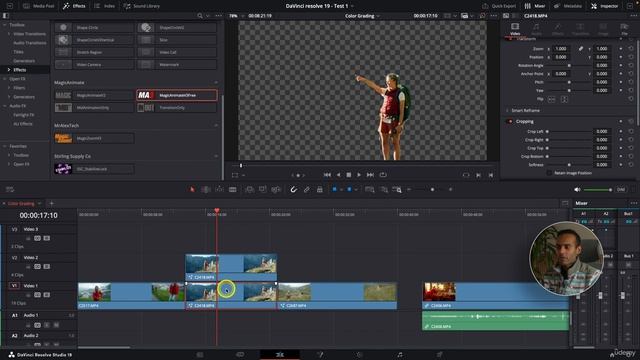
Task: Select MagicAnimateV3Free effect
Action: pos(177,95)
